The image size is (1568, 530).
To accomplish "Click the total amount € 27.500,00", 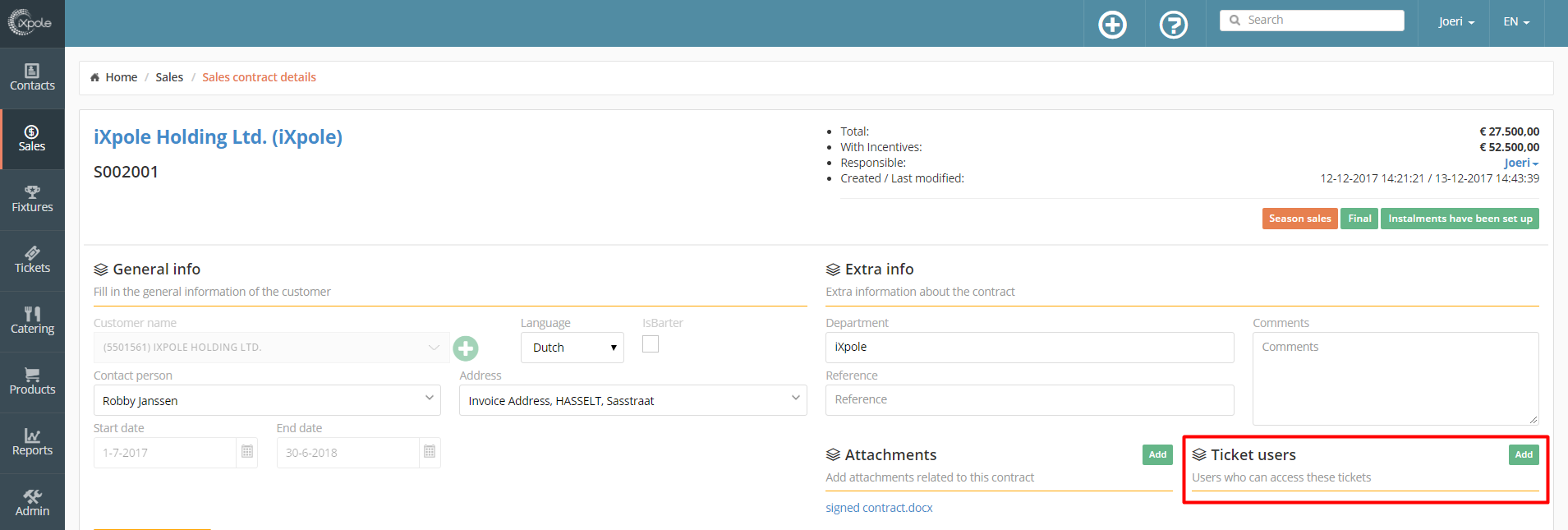I will pos(1509,131).
